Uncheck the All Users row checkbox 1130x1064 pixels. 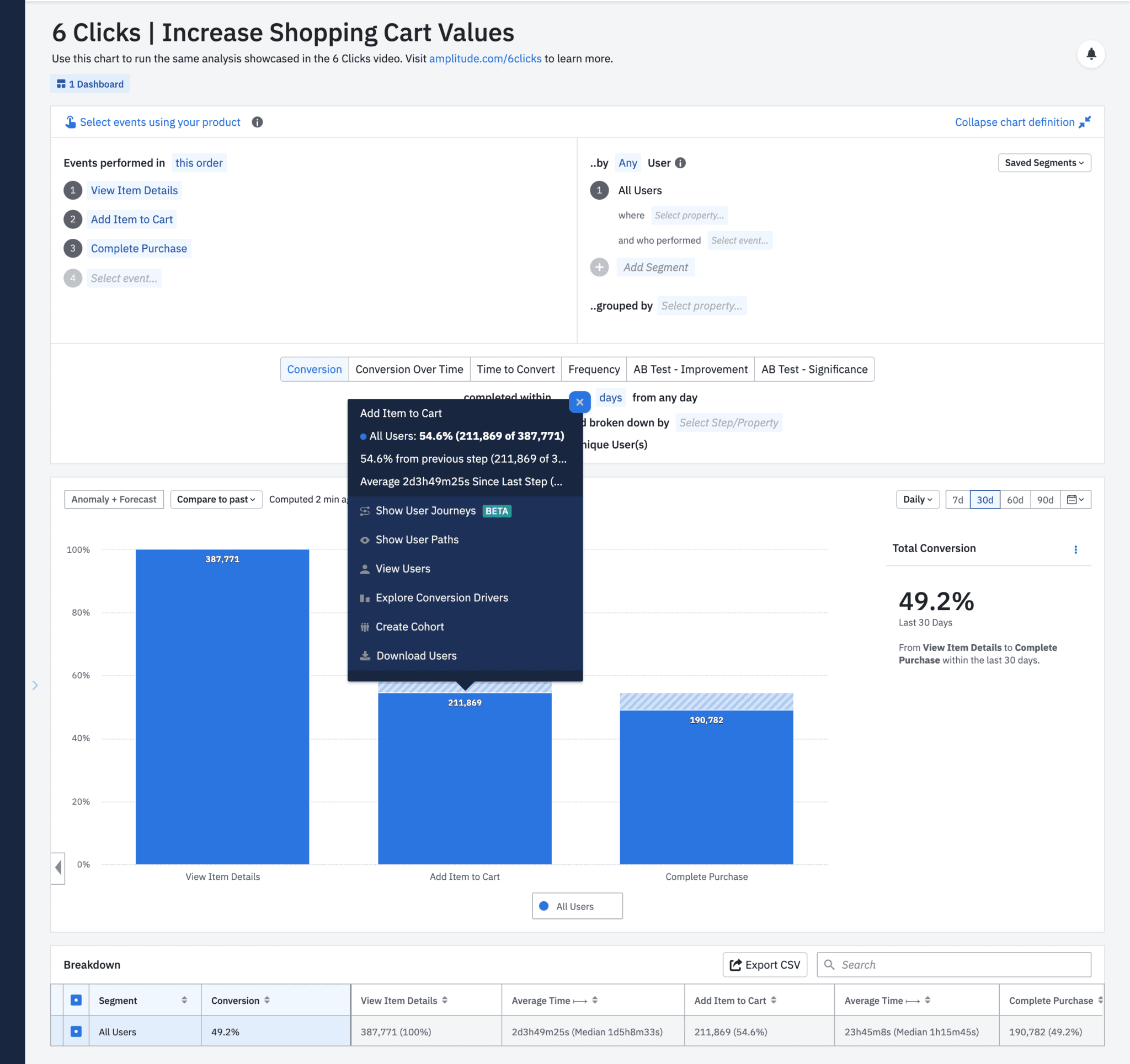[76, 1031]
